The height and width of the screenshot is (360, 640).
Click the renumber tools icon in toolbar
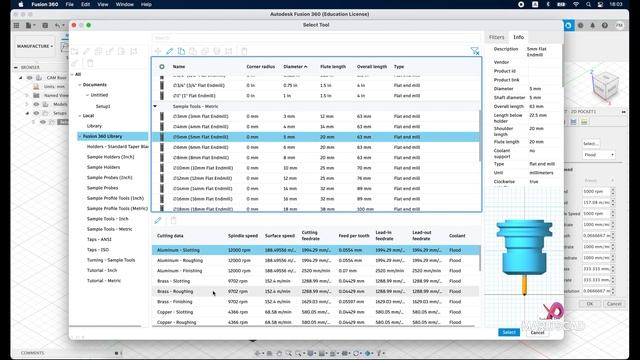(x=229, y=51)
